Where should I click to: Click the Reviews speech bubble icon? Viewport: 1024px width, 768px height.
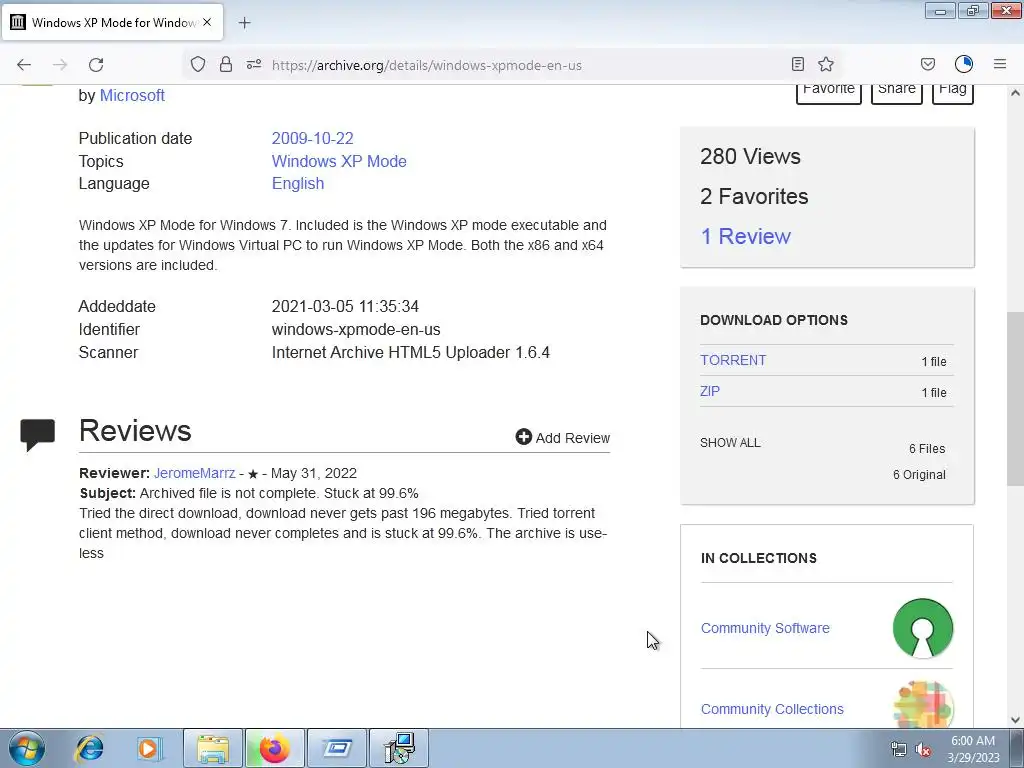[x=37, y=435]
